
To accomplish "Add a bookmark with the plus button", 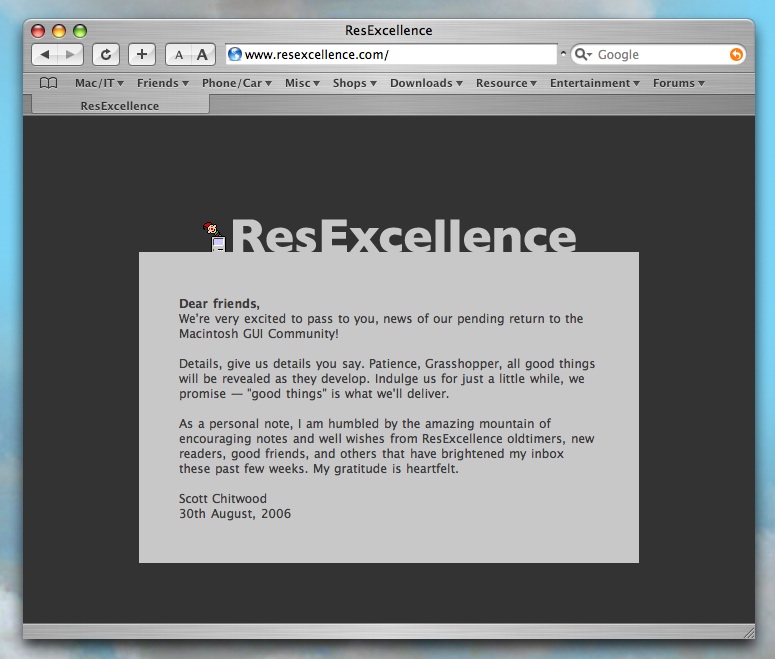I will 142,54.
